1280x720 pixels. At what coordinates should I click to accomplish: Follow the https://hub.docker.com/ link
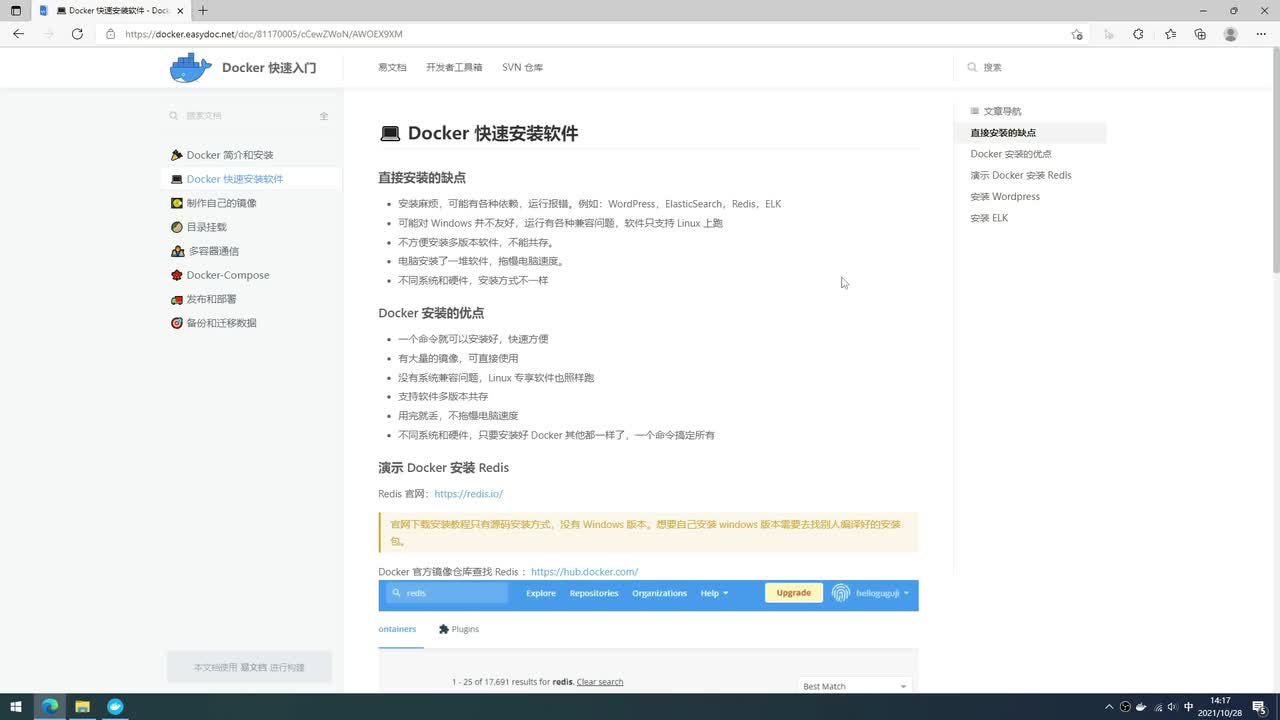(x=584, y=572)
